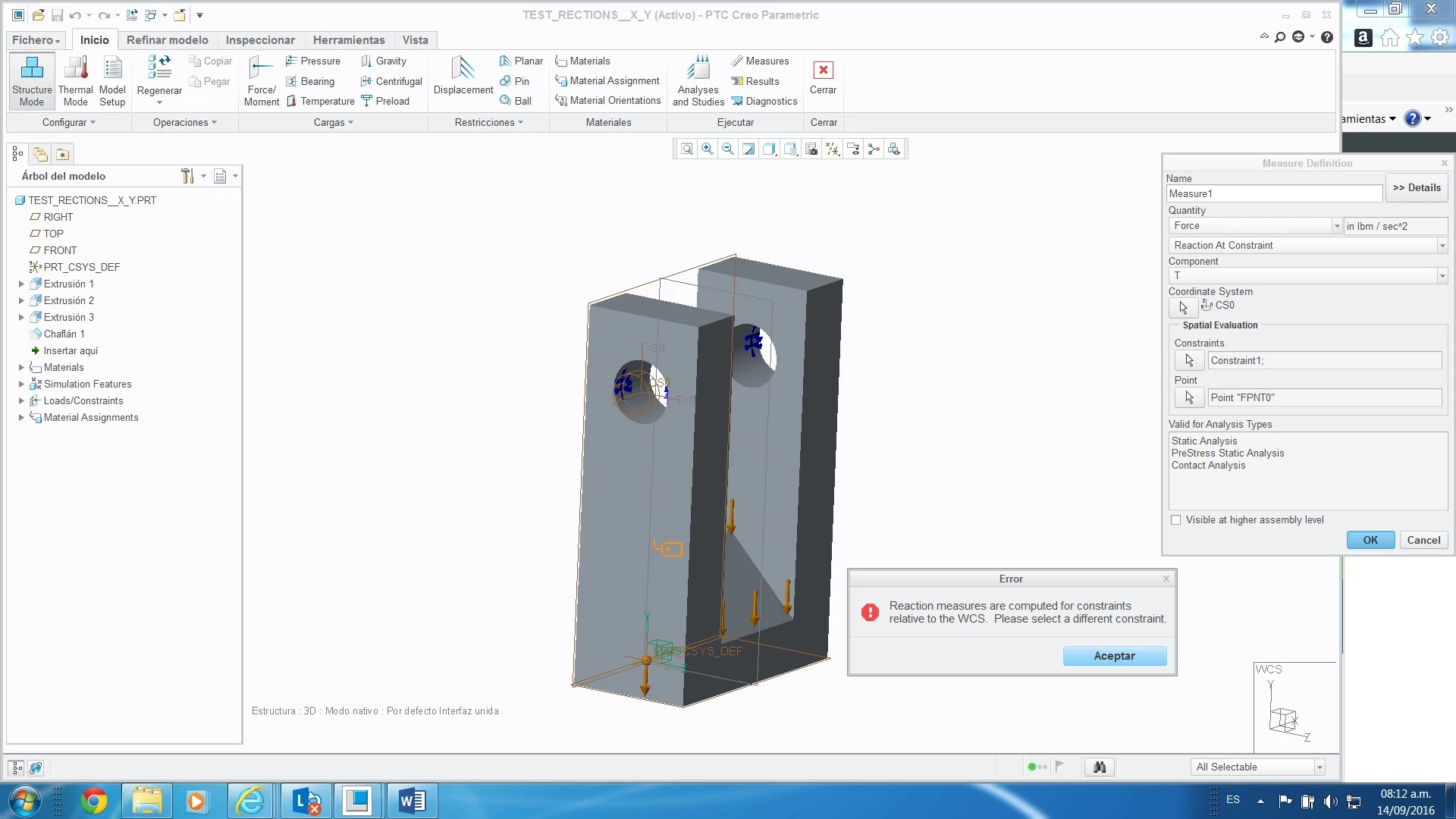
Task: Click the Cerrar red X icon
Action: point(823,71)
